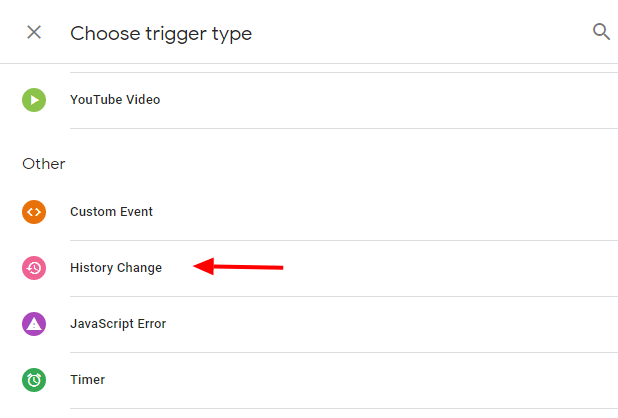Image resolution: width=618 pixels, height=418 pixels.
Task: Click the Other section heading
Action: click(44, 163)
